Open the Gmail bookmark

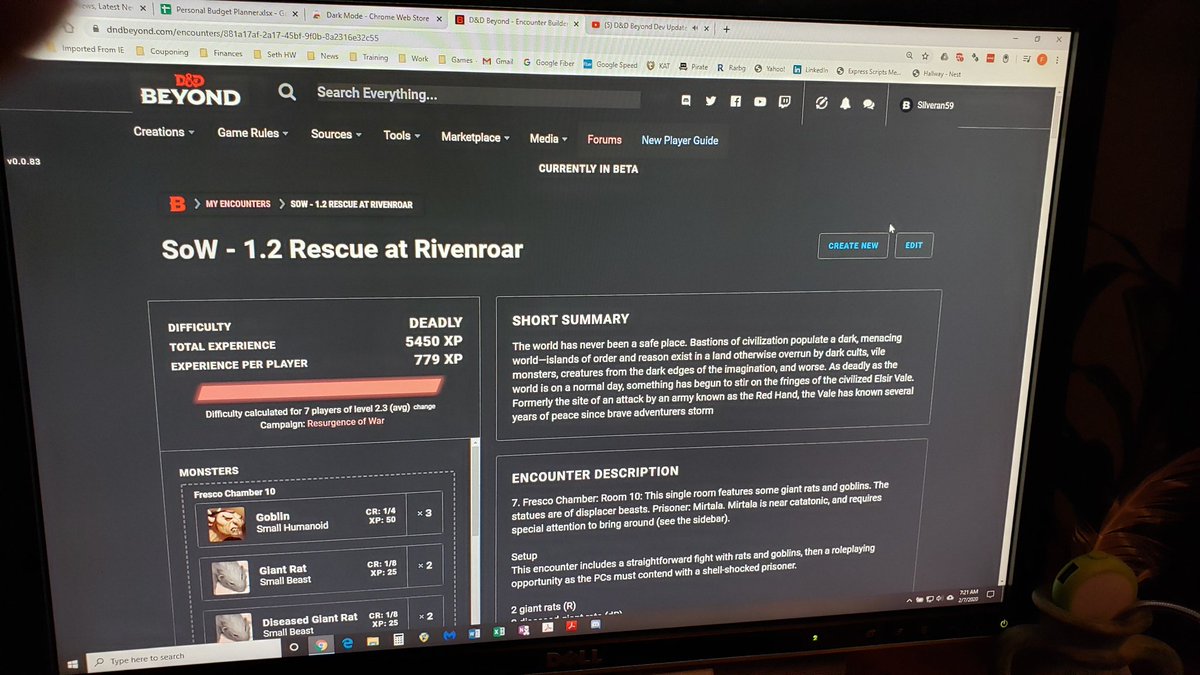pyautogui.click(x=498, y=61)
